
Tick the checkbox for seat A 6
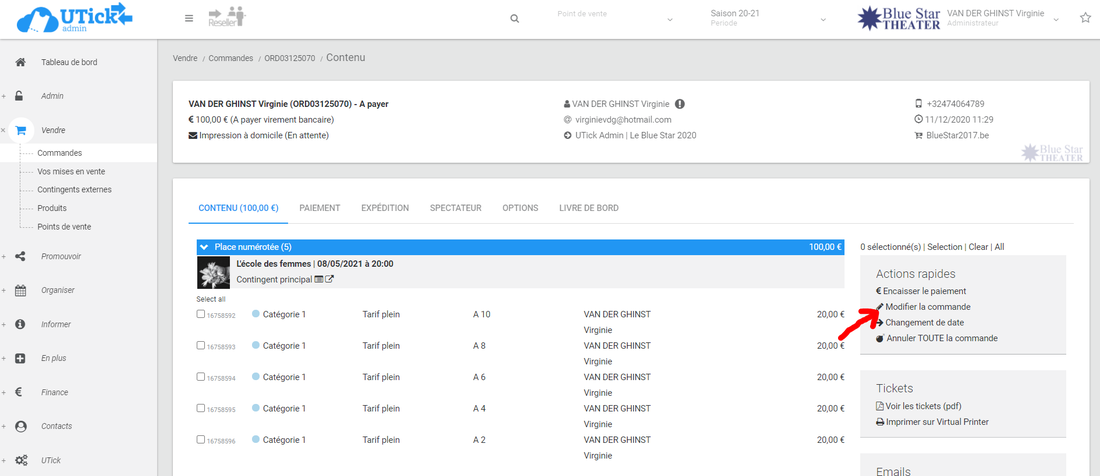(202, 377)
